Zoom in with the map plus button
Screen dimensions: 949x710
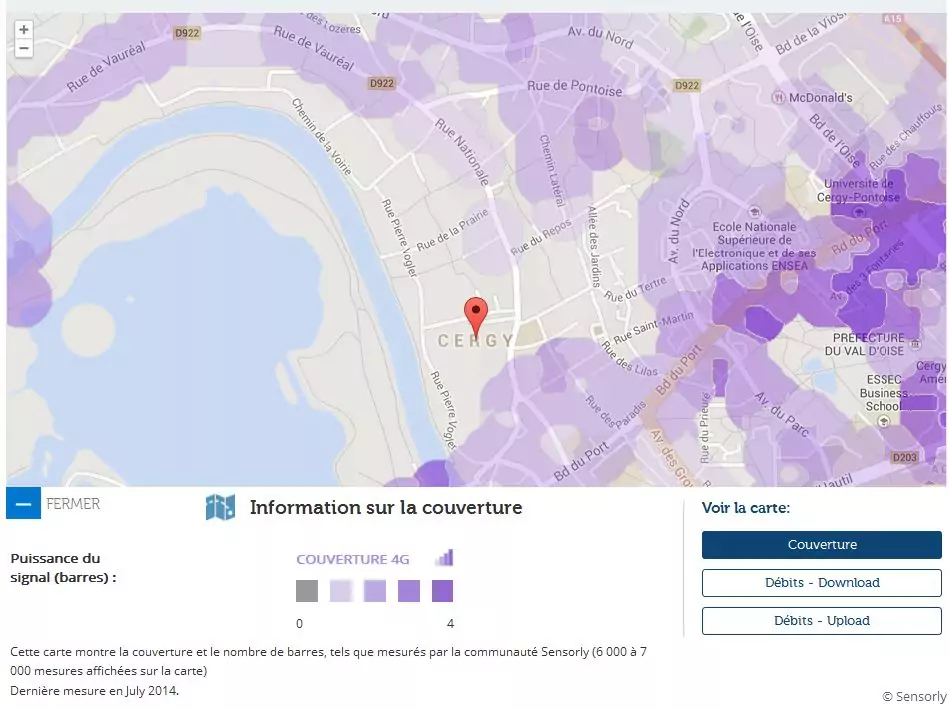click(x=24, y=30)
